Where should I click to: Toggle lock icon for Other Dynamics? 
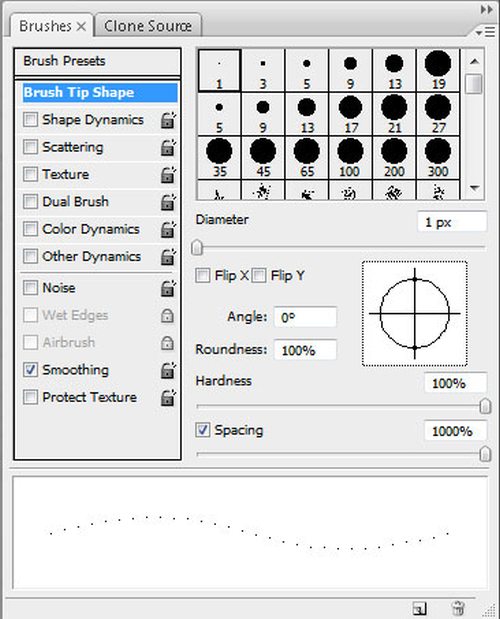click(x=168, y=257)
